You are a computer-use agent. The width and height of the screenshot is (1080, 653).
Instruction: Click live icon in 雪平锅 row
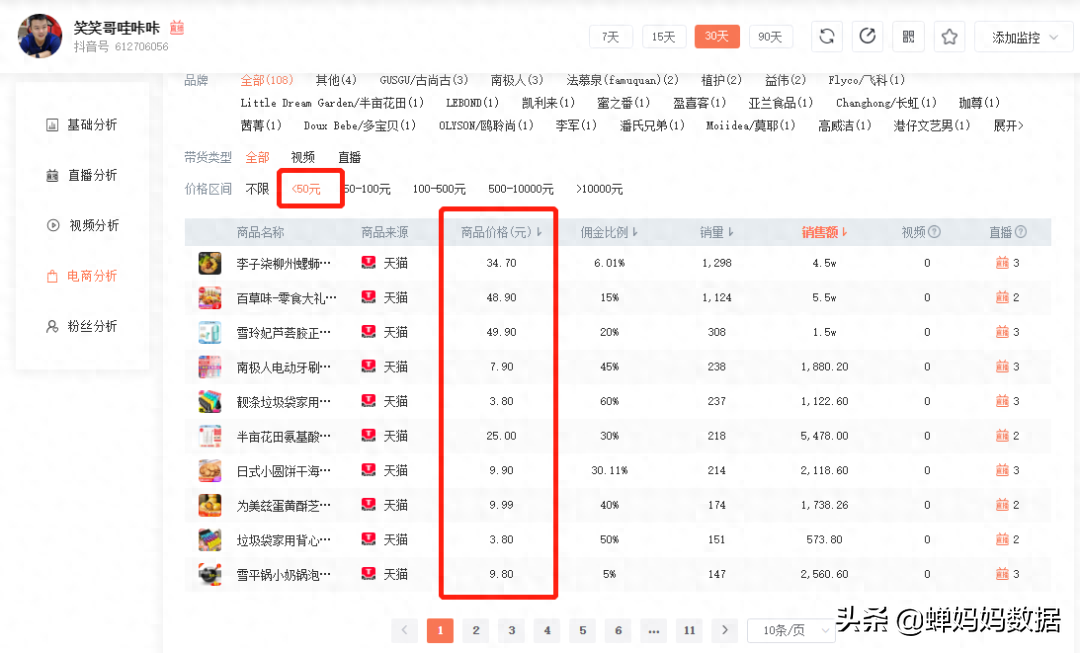(x=1002, y=574)
